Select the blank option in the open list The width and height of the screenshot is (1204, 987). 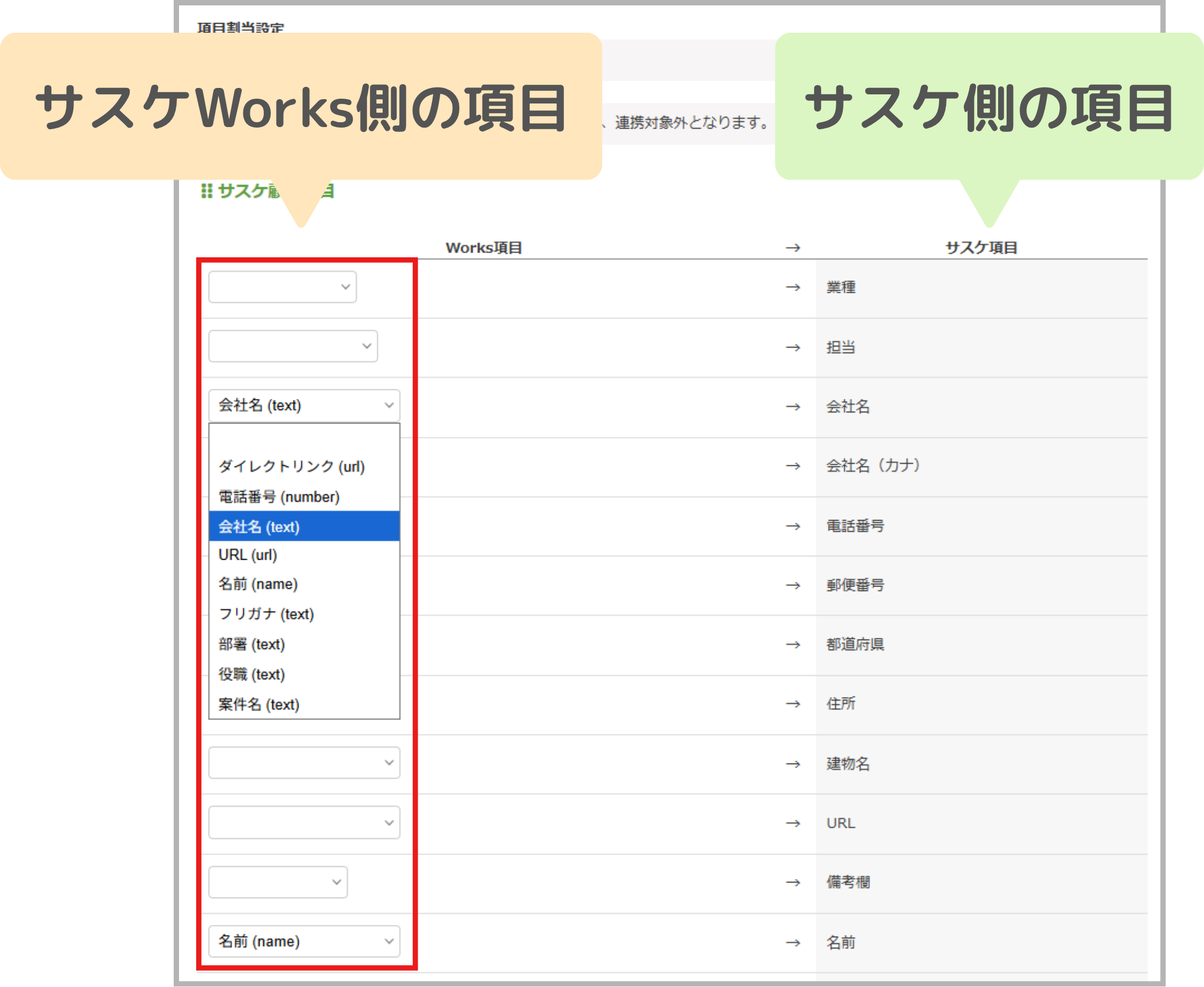304,438
